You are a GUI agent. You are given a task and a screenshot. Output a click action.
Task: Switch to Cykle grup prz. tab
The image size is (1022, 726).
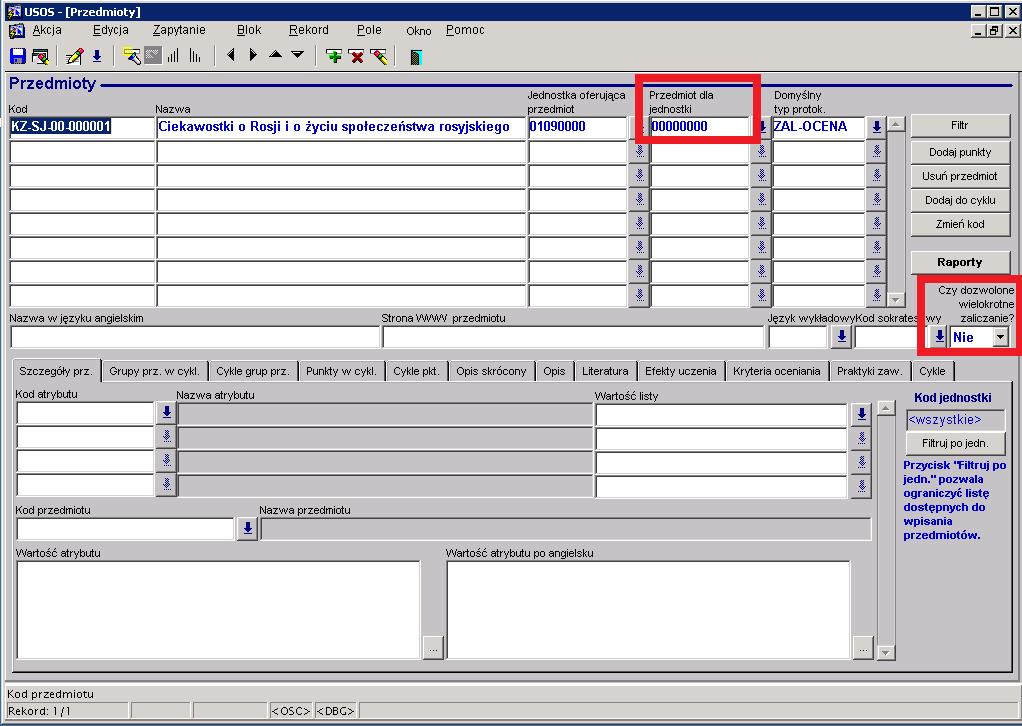click(x=253, y=371)
